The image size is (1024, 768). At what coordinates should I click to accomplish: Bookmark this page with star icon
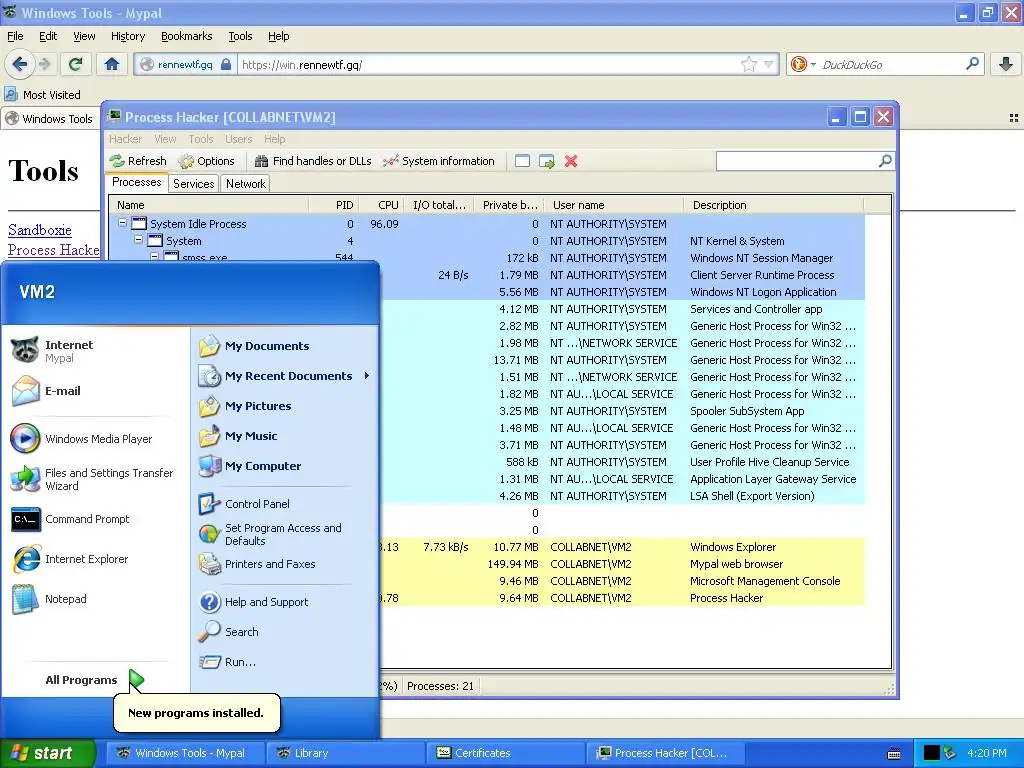click(748, 64)
